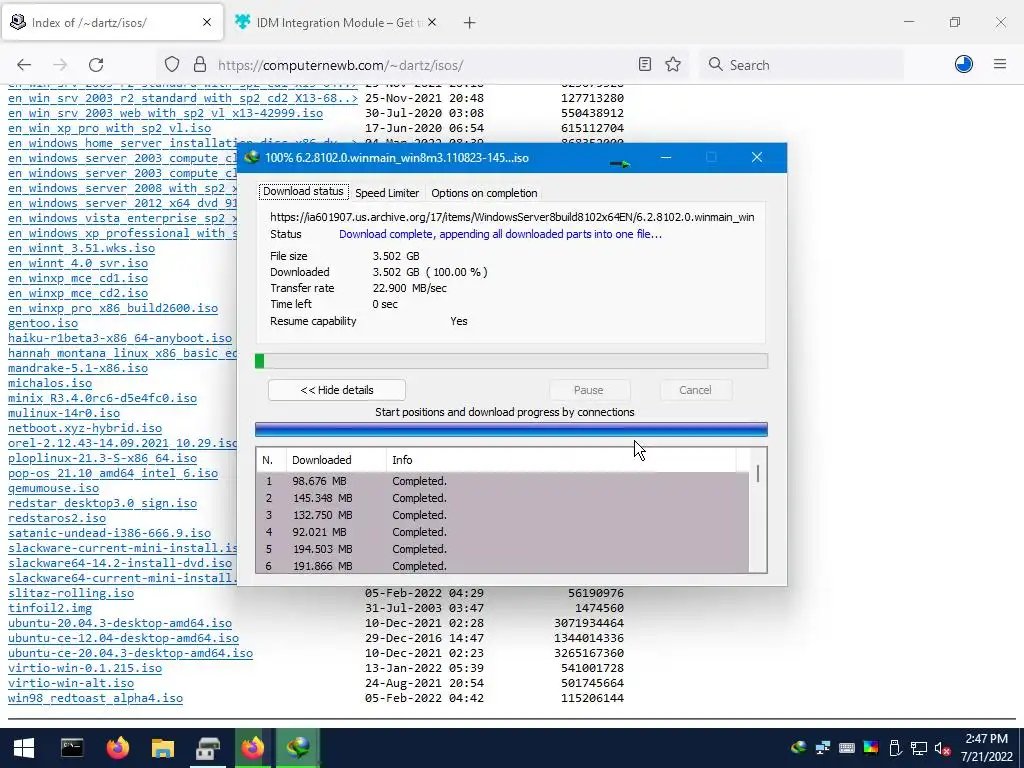Image resolution: width=1024 pixels, height=768 pixels.
Task: Select connection row 4 with 92.021 MB
Action: pyautogui.click(x=503, y=532)
